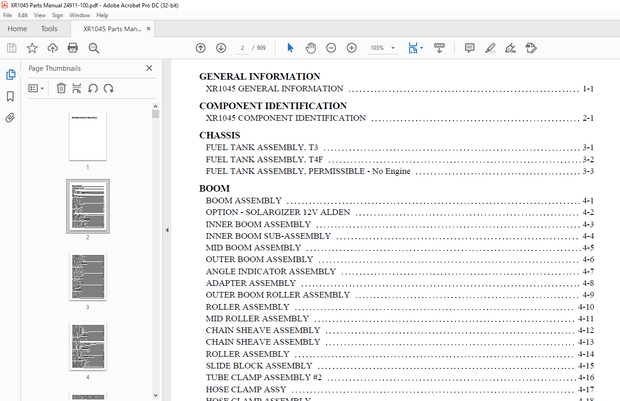The image size is (620, 401).
Task: Rotate page counterclockwise
Action: 93,88
